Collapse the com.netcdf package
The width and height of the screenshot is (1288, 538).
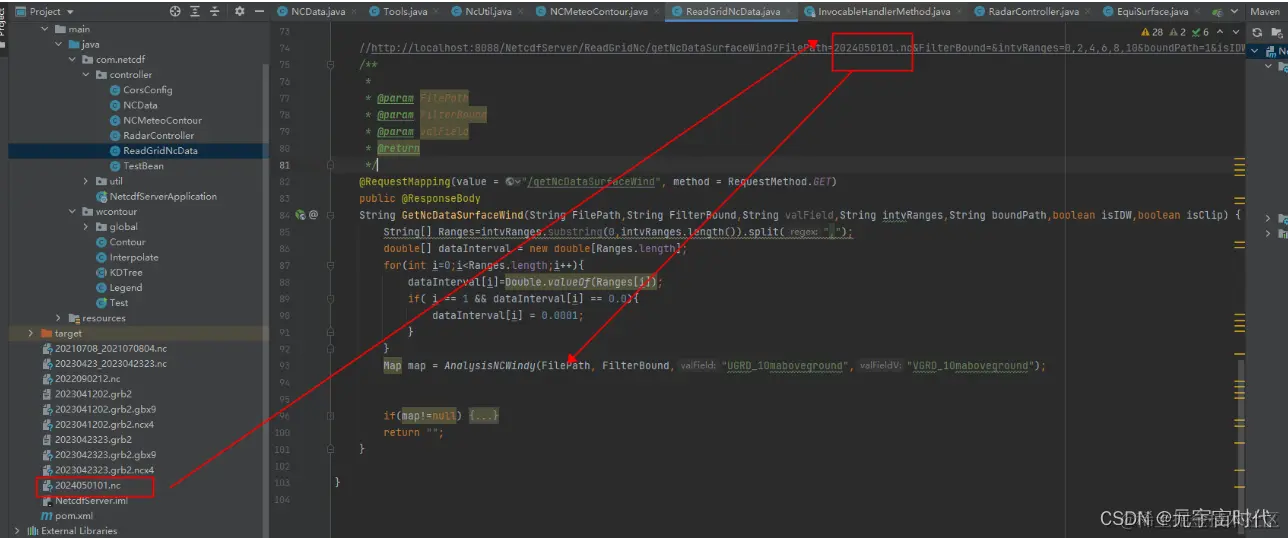click(73, 59)
